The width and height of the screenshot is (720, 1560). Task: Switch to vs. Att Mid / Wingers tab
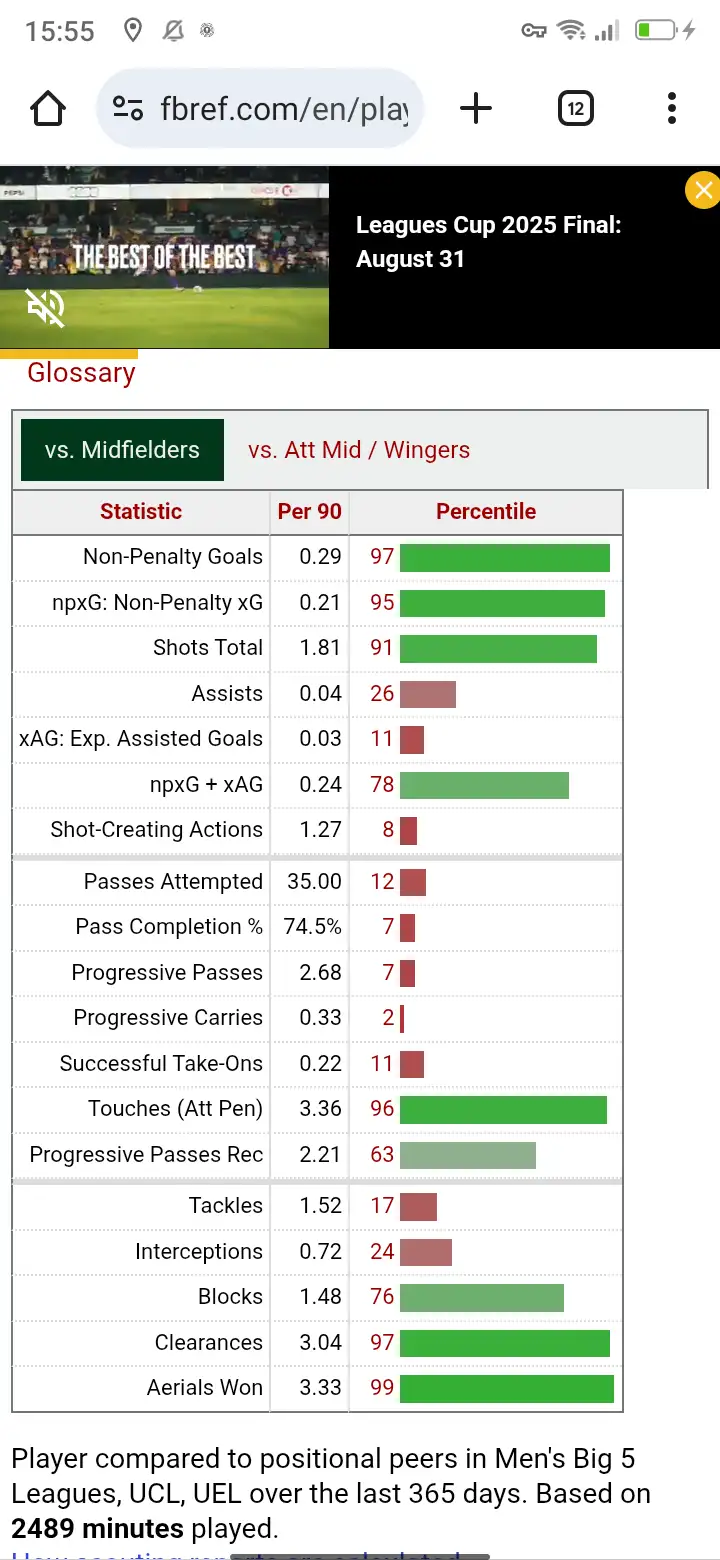359,450
